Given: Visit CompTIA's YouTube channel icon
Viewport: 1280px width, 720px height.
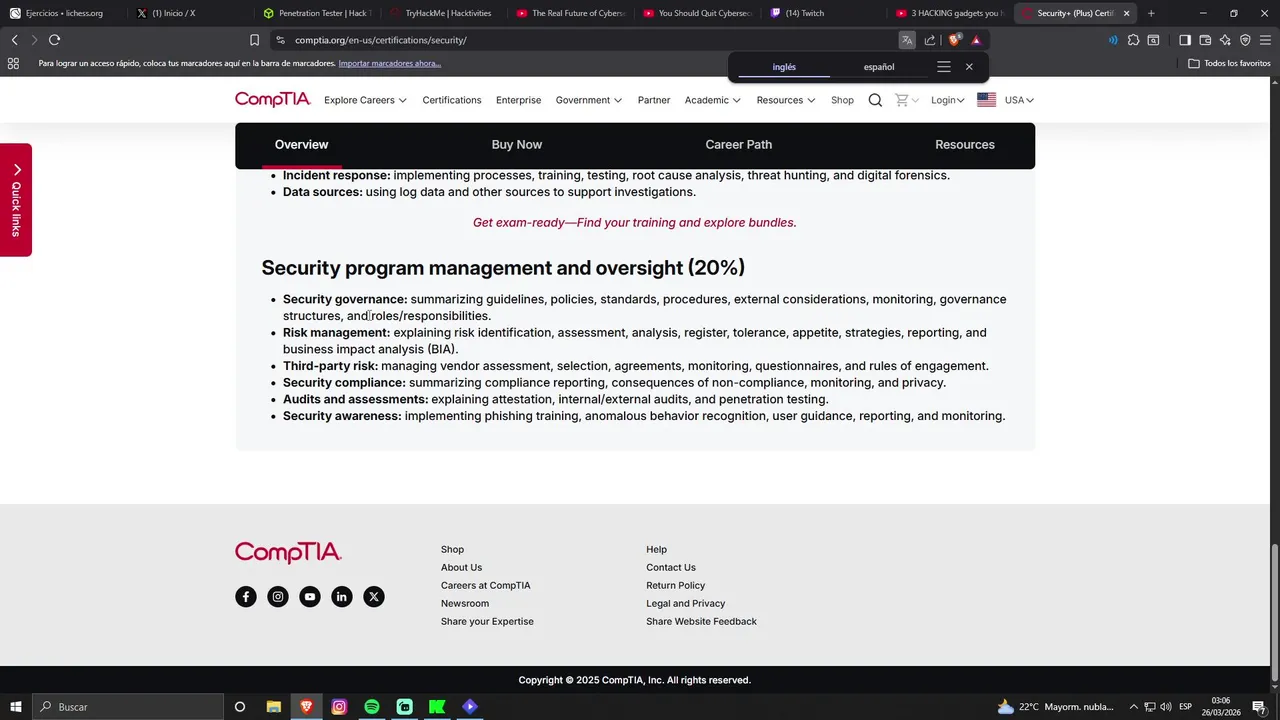Looking at the screenshot, I should (x=310, y=597).
